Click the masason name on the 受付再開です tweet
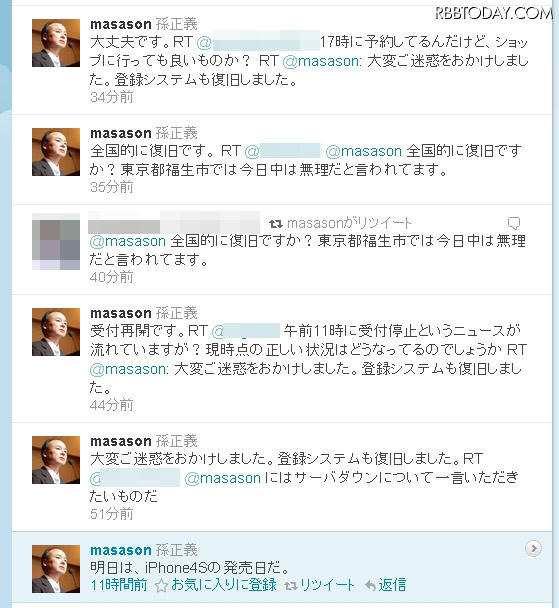The width and height of the screenshot is (559, 608). click(x=121, y=313)
